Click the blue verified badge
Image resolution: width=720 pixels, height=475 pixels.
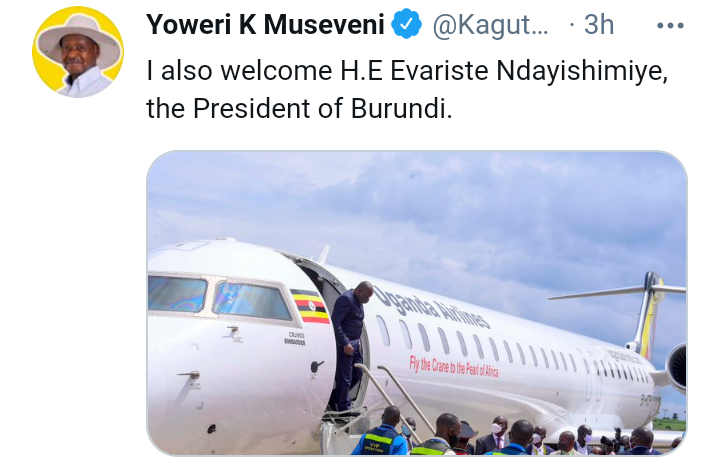click(406, 24)
